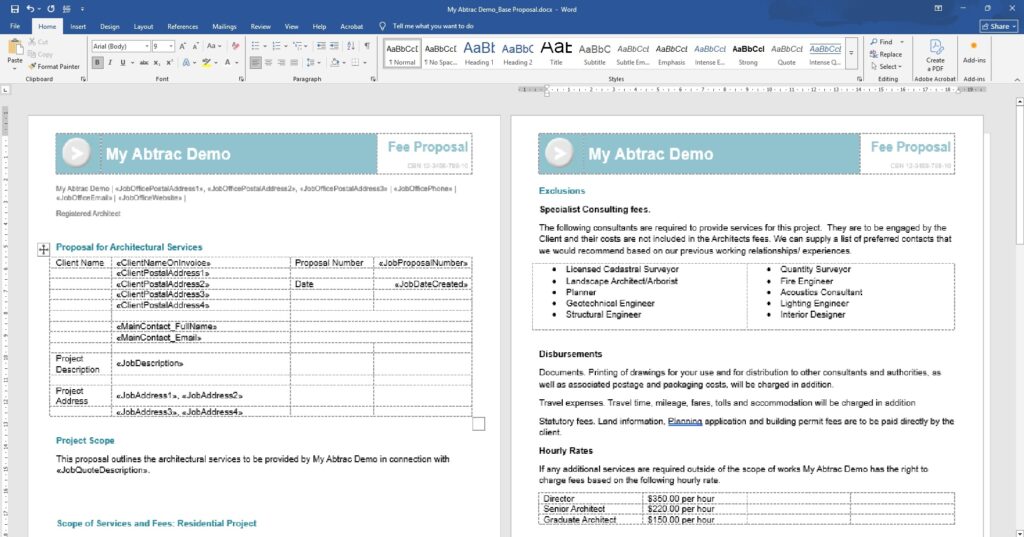The height and width of the screenshot is (537, 1024).
Task: Open the Insert ribbon tab
Action: tap(78, 26)
